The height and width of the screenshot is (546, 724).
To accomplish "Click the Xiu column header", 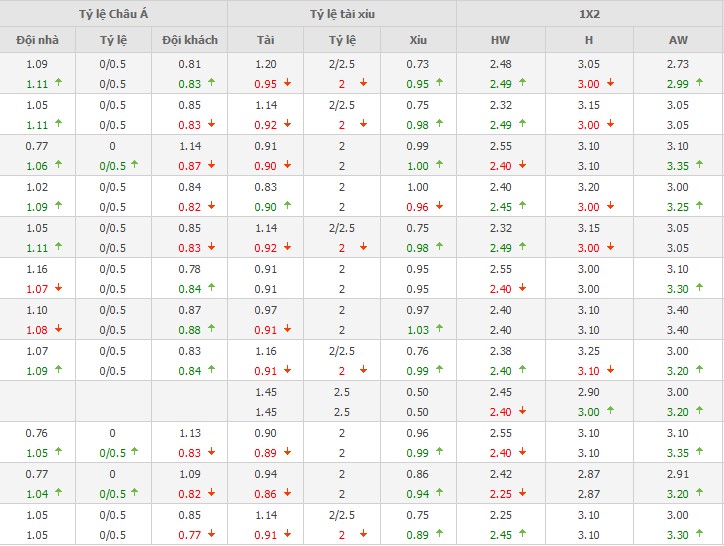I will pyautogui.click(x=418, y=40).
